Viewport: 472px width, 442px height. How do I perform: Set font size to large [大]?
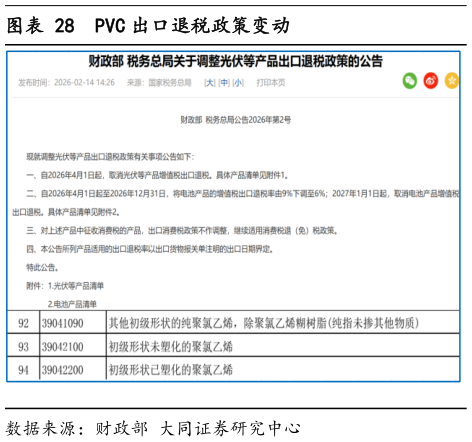pyautogui.click(x=210, y=83)
